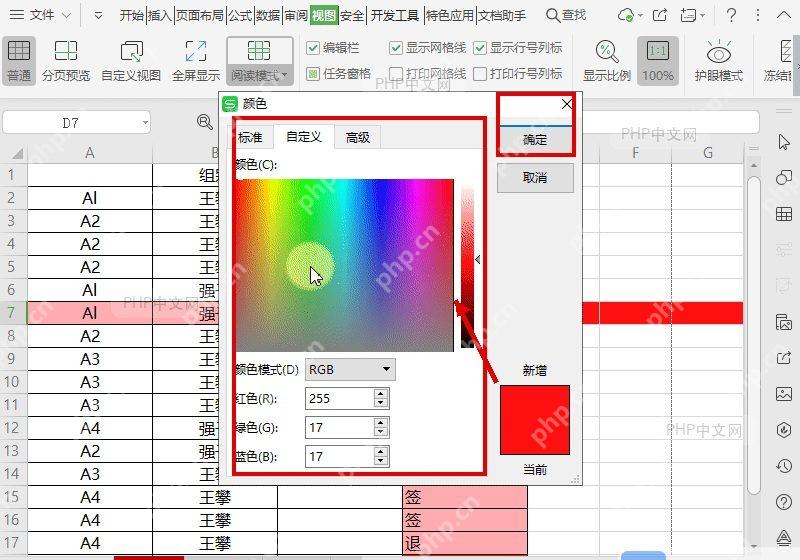The height and width of the screenshot is (560, 800).
Task: Click the magnifier icon beside name box
Action: (x=205, y=122)
